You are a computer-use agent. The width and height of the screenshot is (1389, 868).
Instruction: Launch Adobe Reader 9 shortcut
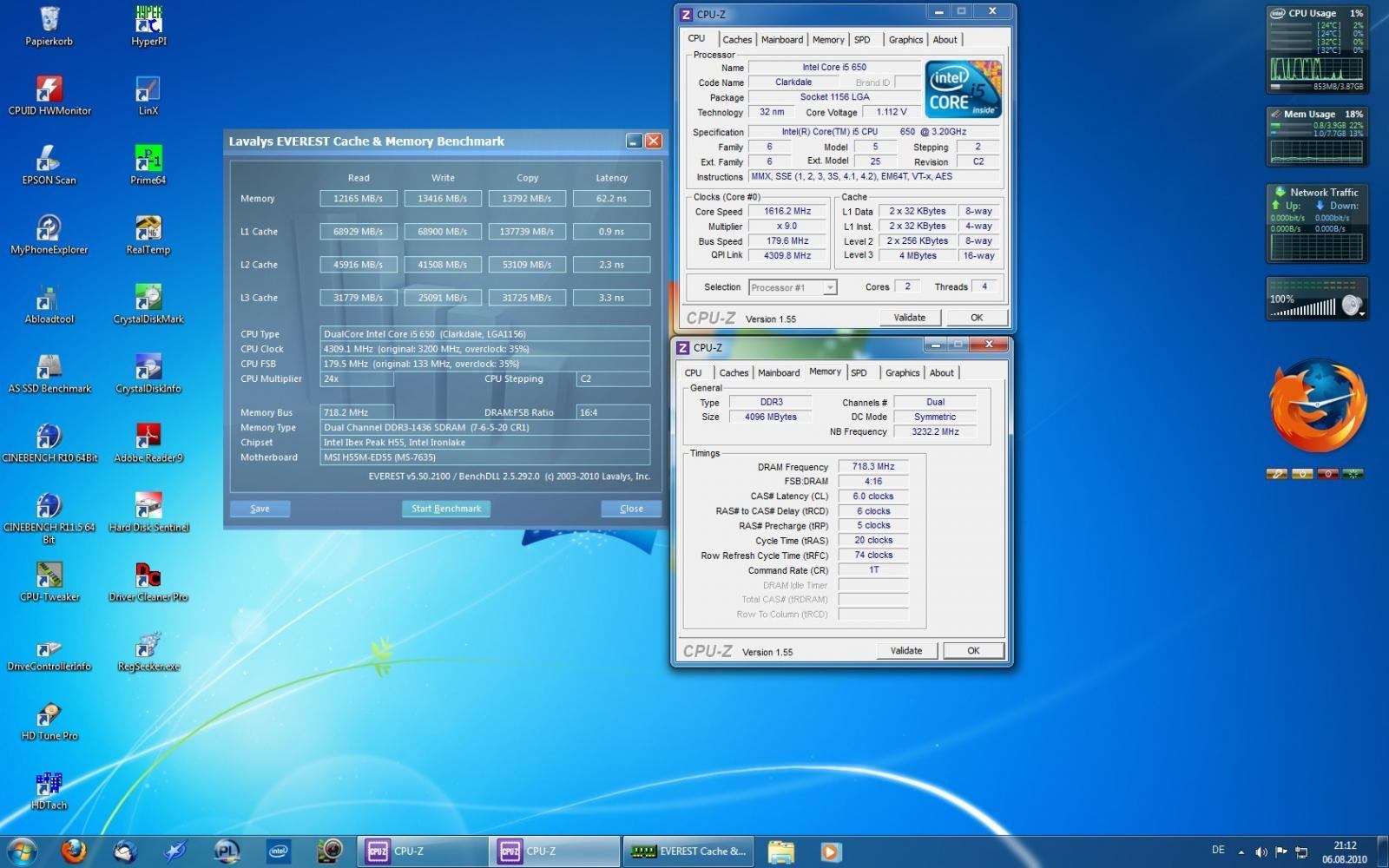[x=148, y=443]
